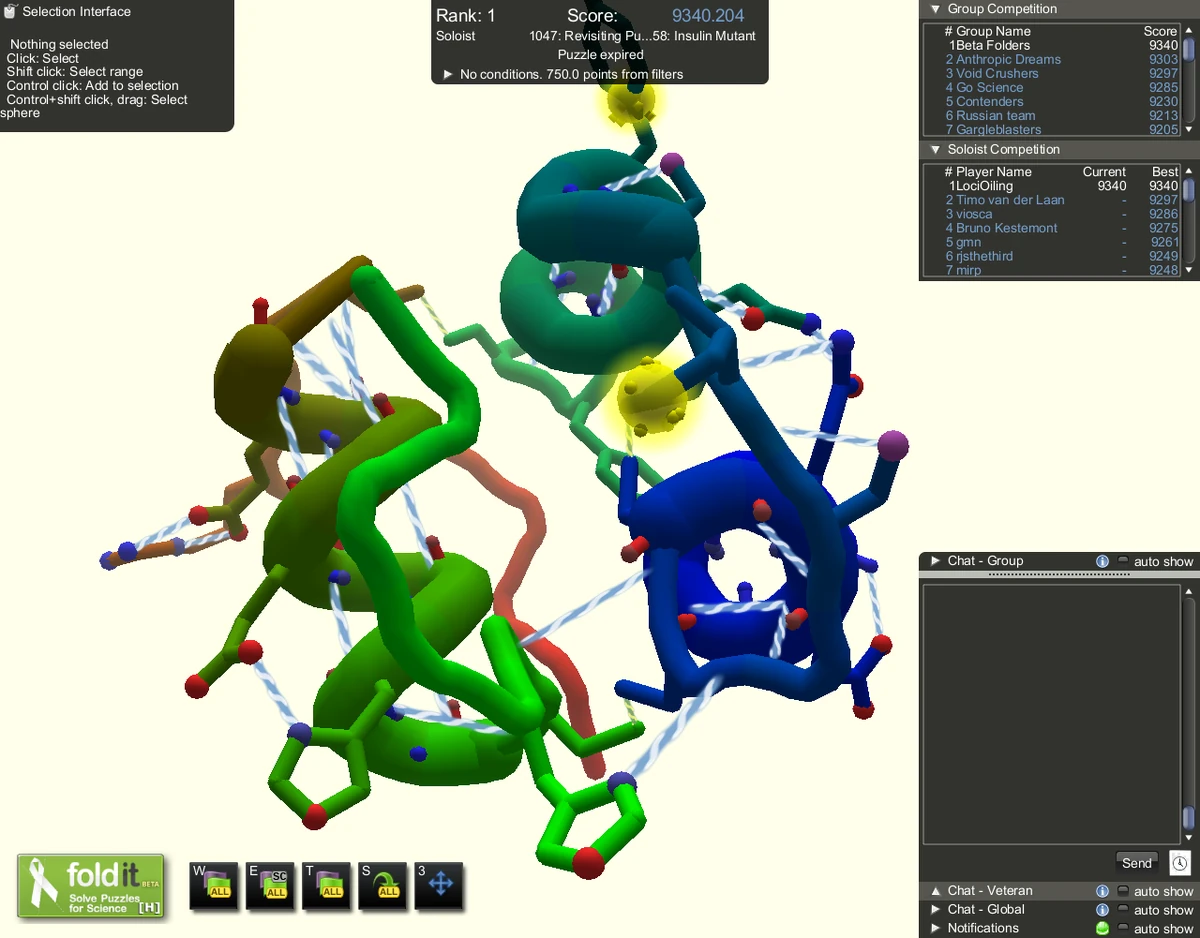Viewport: 1200px width, 938px height.
Task: Click the Soloist Competition scroll-up arrow
Action: tap(1189, 171)
